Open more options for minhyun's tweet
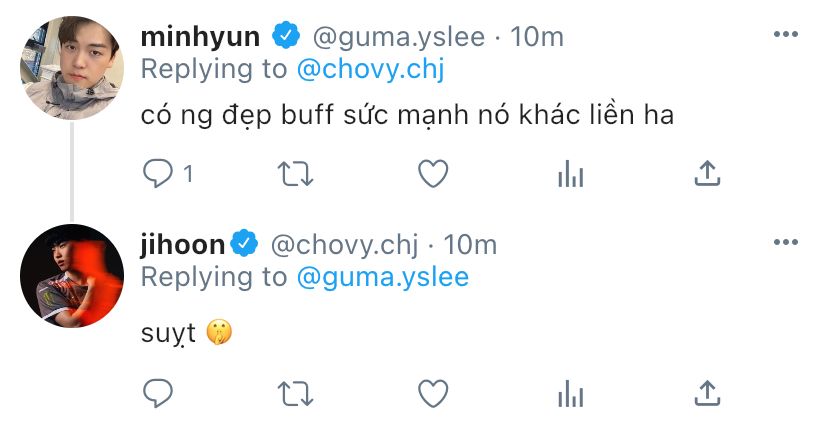828x423 pixels. [785, 34]
